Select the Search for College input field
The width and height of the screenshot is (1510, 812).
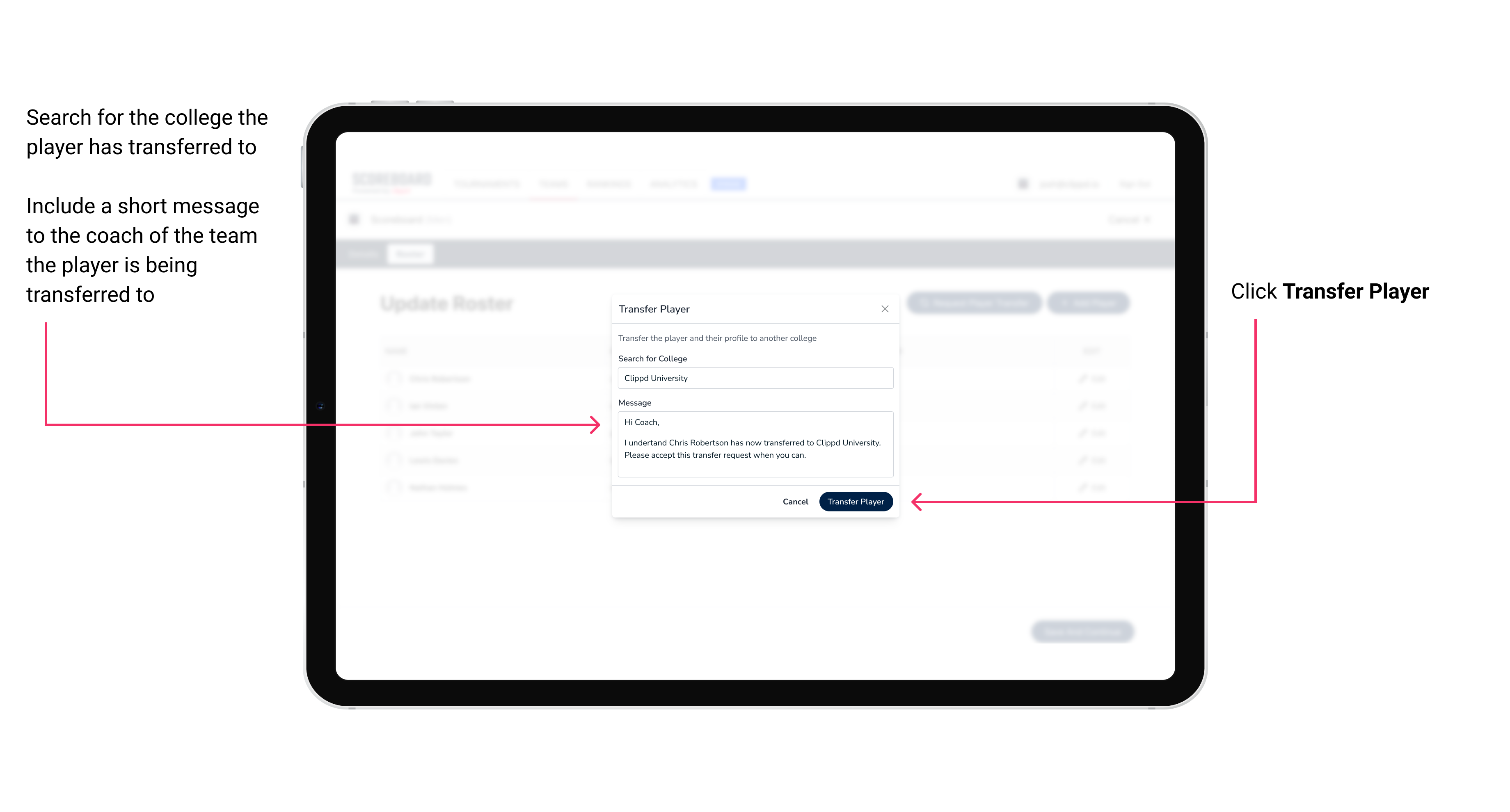tap(753, 378)
